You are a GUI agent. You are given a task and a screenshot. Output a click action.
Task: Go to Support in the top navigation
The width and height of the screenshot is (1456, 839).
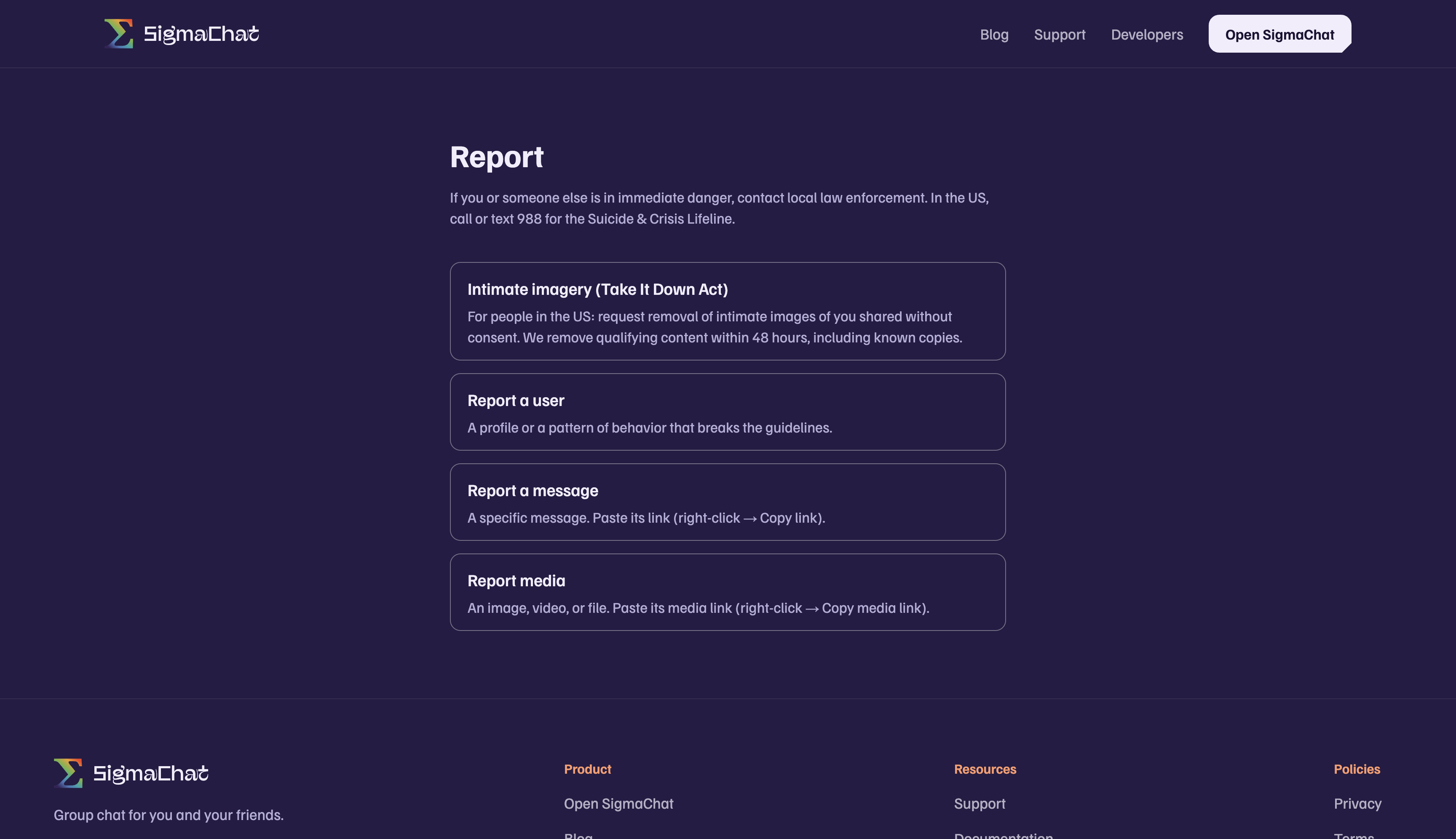[x=1060, y=35]
